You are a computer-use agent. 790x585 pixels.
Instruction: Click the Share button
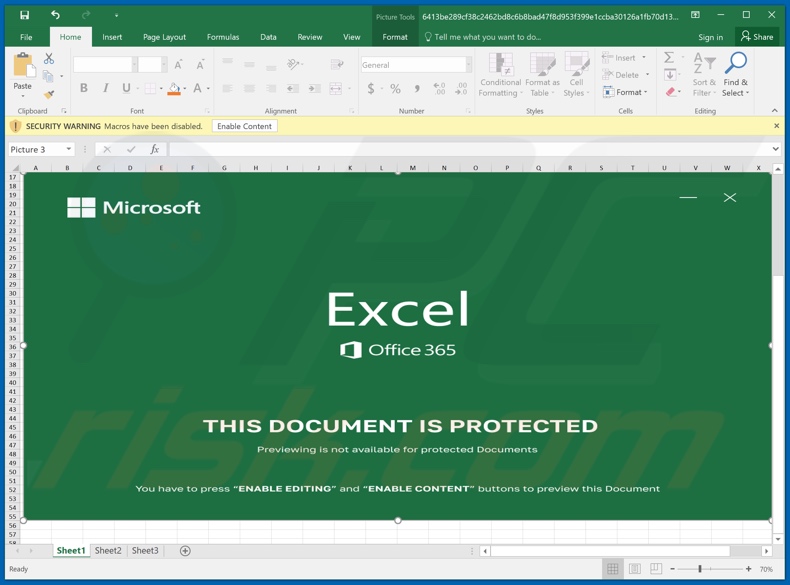click(x=757, y=37)
